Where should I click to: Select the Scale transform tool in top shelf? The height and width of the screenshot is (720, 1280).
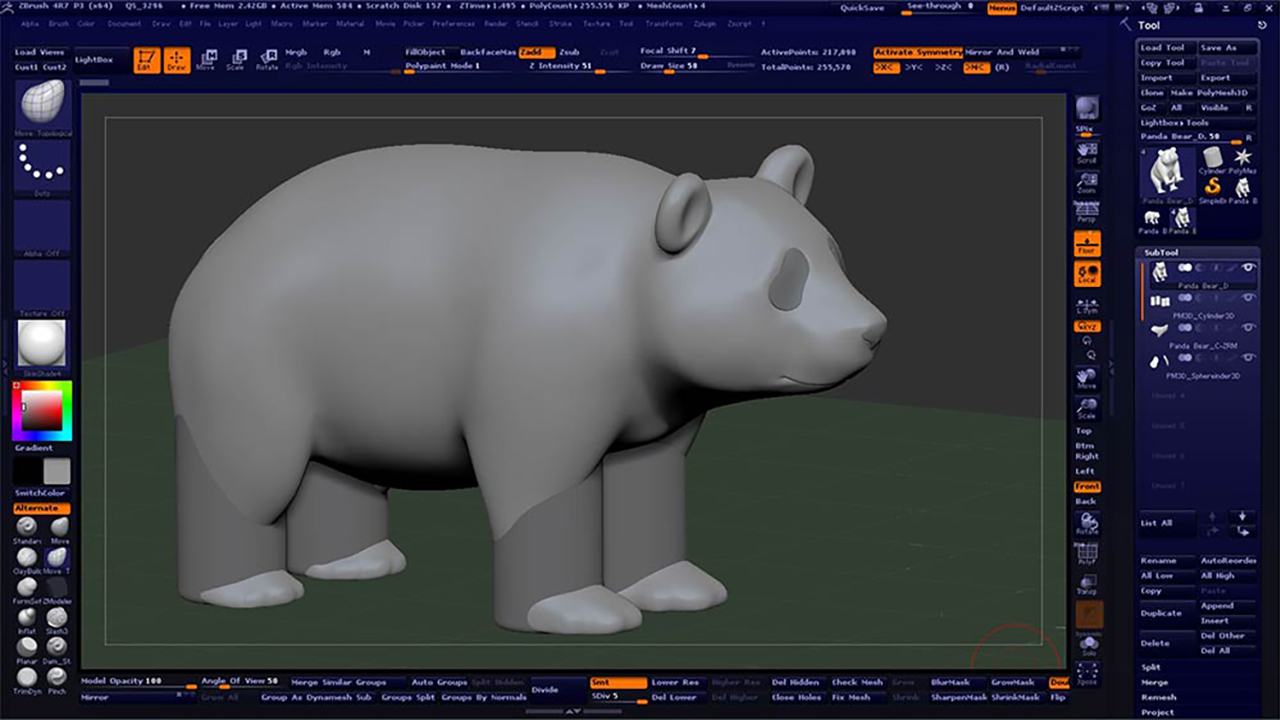coord(236,60)
